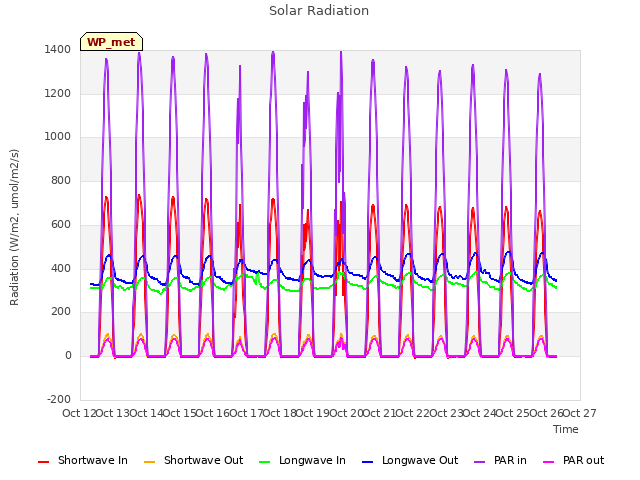Click the Radiation y-axis title
Screen dimensions: 640x480
click(14, 227)
